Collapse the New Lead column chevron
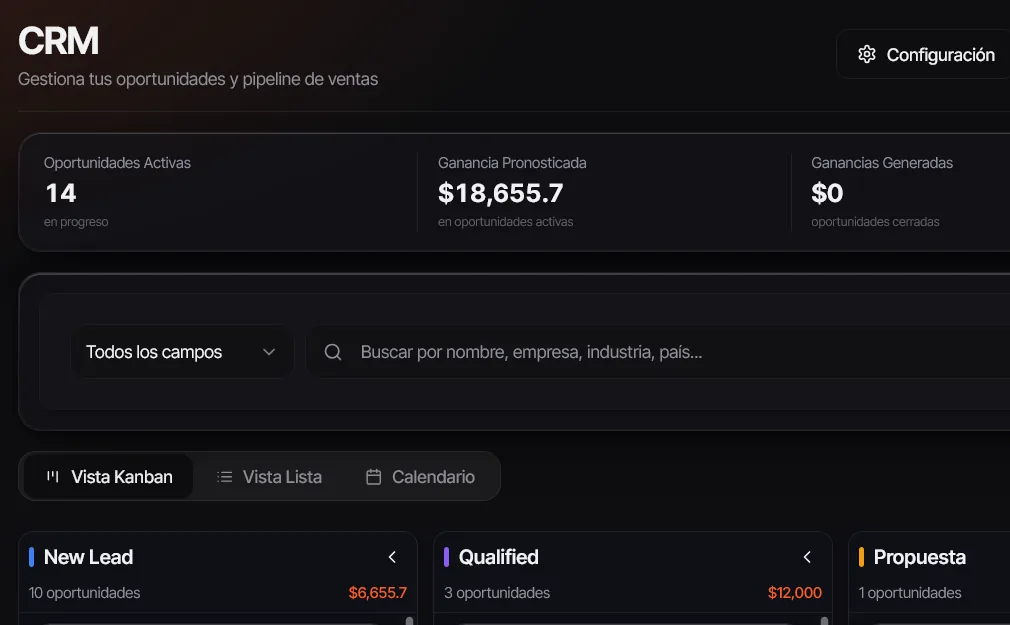Screen dimensions: 1010x625 [x=392, y=557]
